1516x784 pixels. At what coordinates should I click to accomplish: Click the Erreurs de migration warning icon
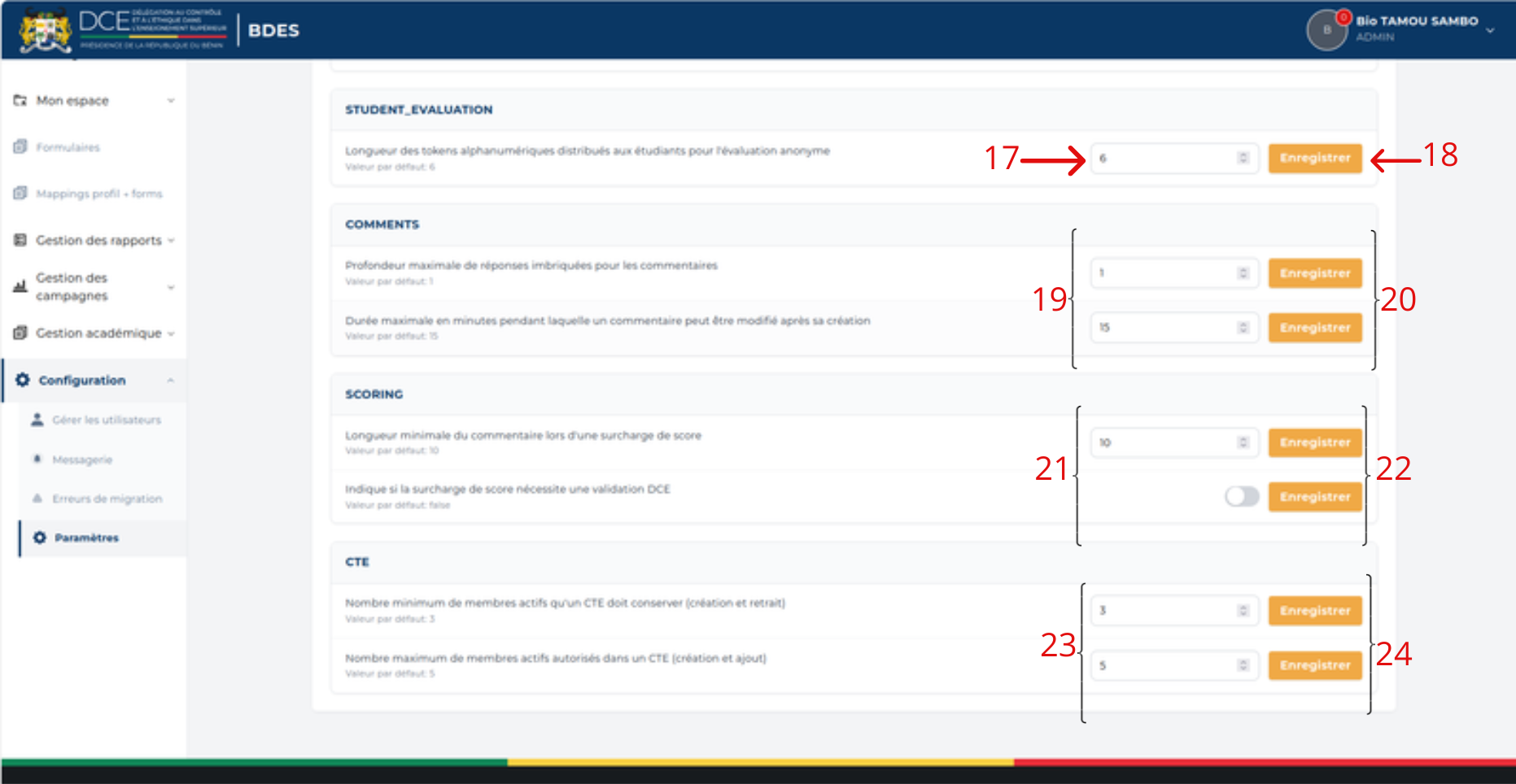pos(37,498)
